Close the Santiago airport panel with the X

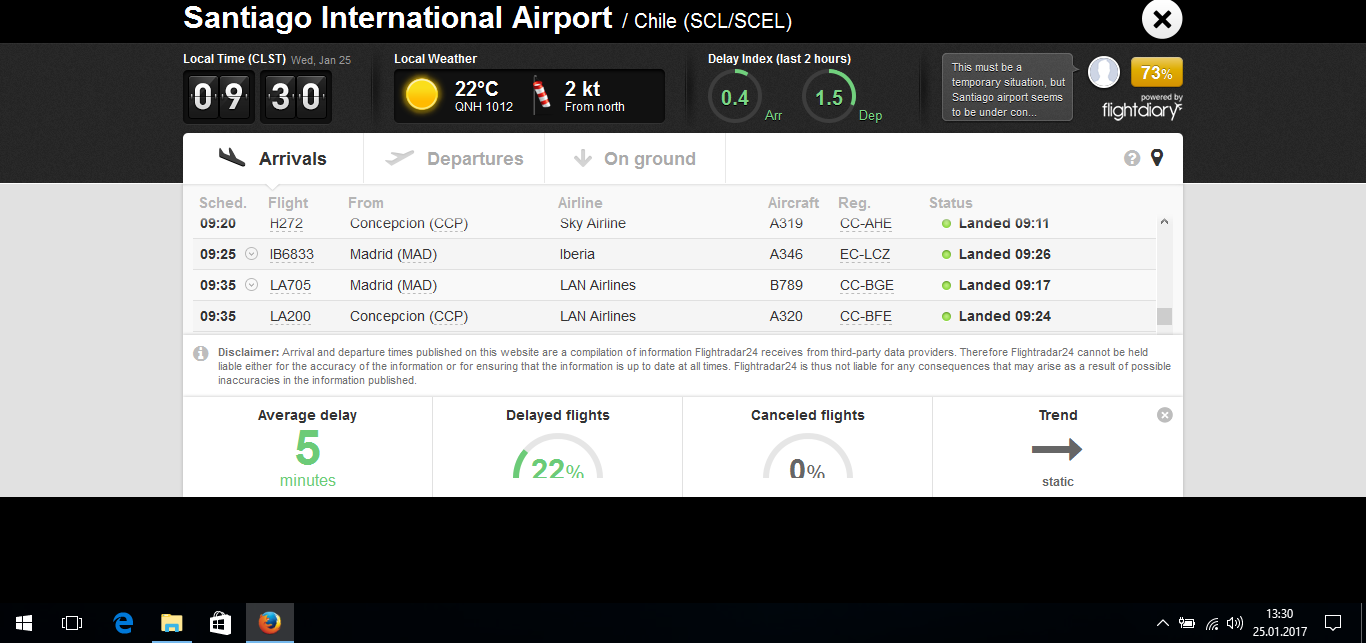coord(1162,19)
